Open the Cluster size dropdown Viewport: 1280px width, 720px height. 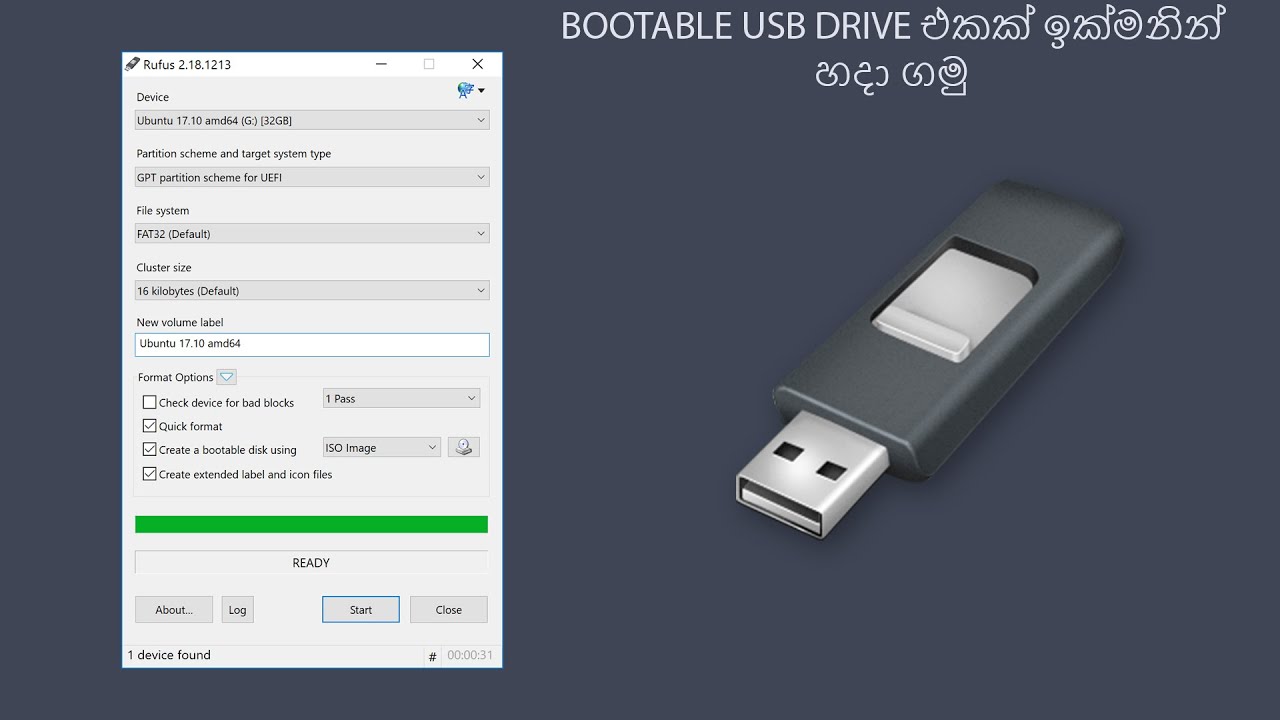pos(312,291)
